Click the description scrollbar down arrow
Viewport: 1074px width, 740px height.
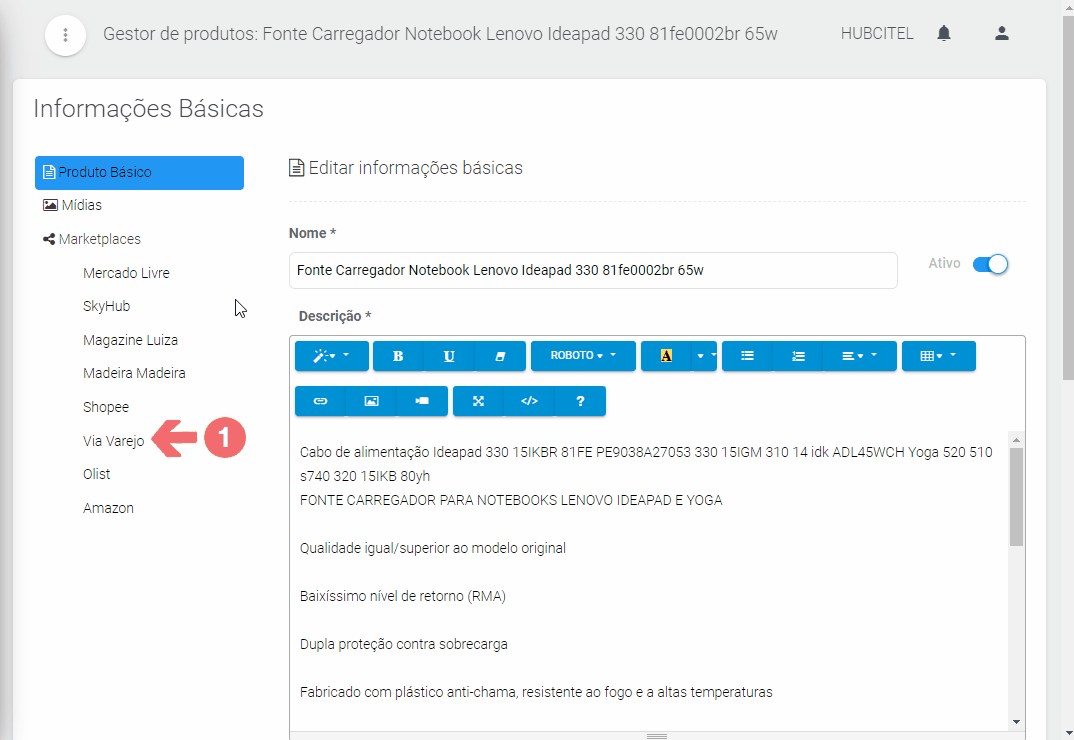(1016, 722)
